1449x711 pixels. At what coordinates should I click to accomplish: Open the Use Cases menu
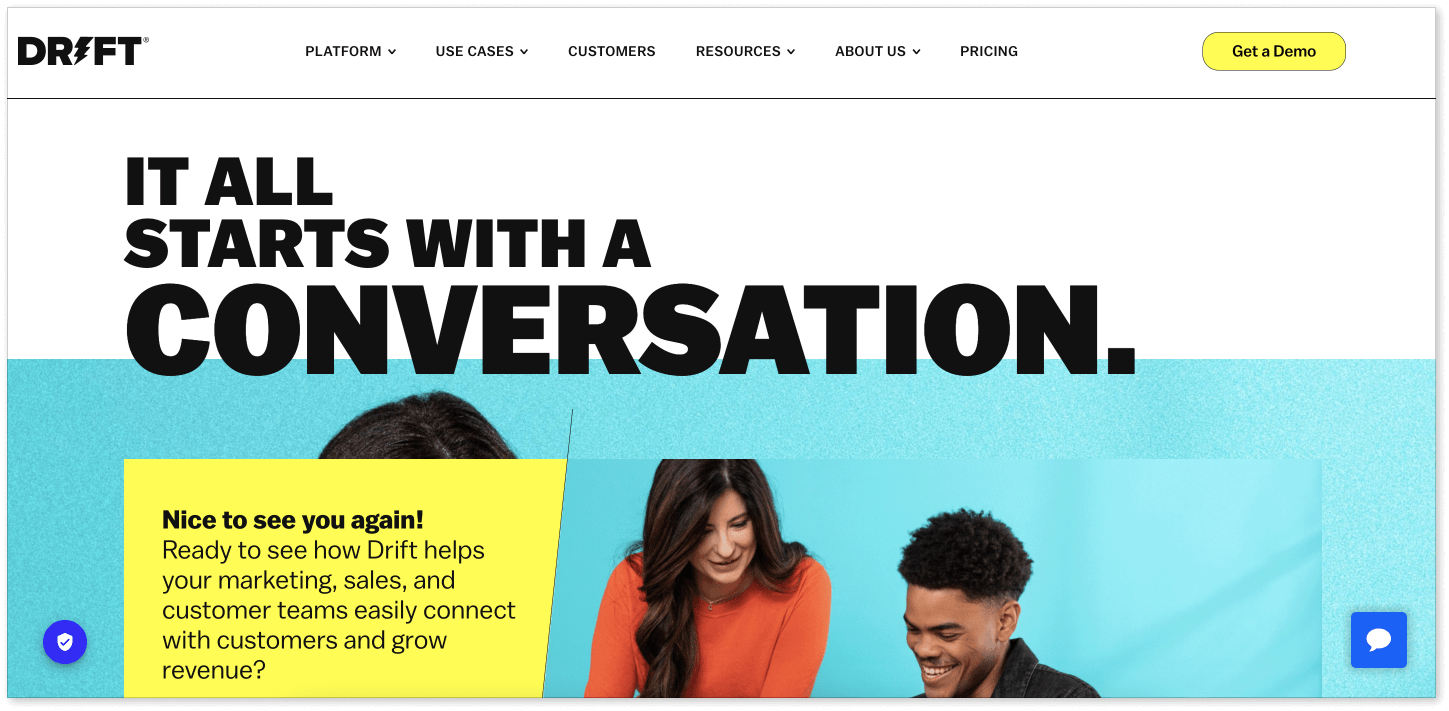pyautogui.click(x=482, y=51)
